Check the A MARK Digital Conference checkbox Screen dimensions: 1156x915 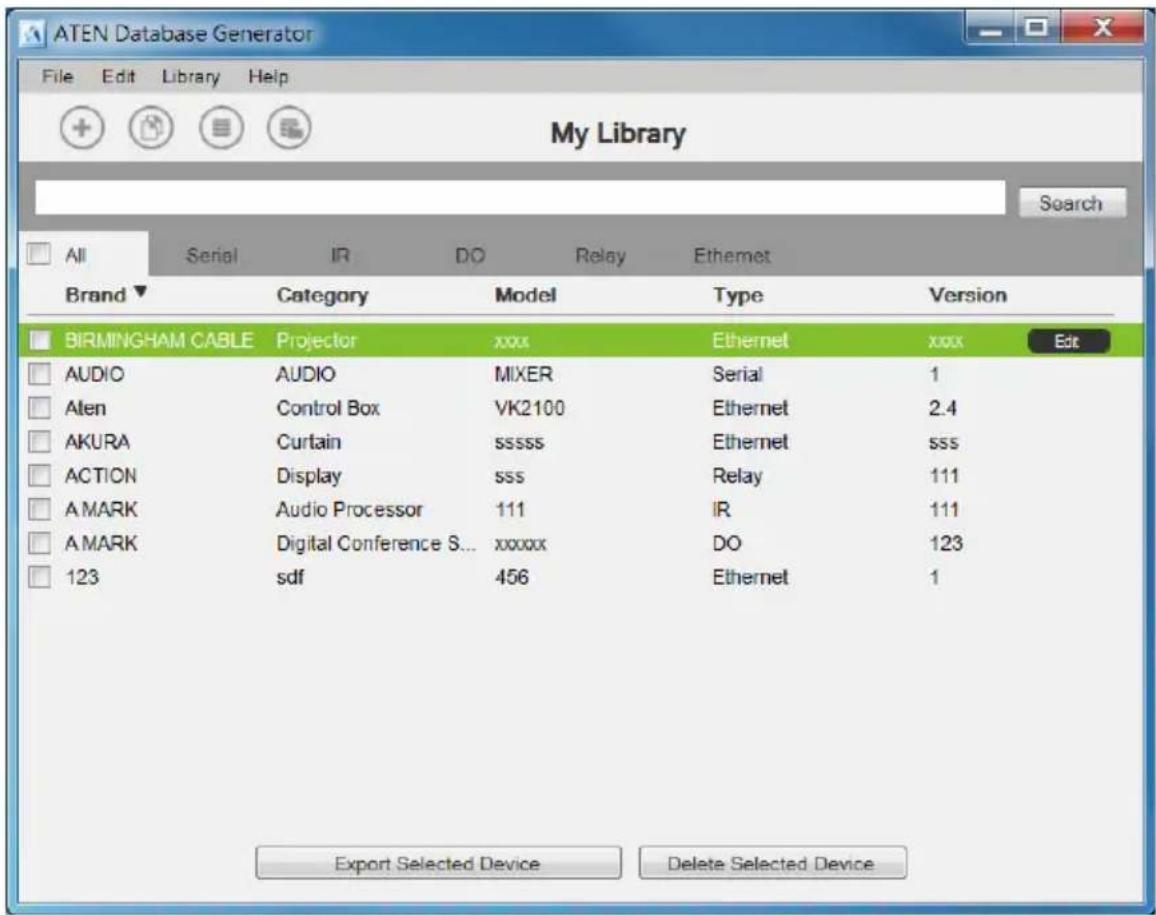(x=39, y=543)
